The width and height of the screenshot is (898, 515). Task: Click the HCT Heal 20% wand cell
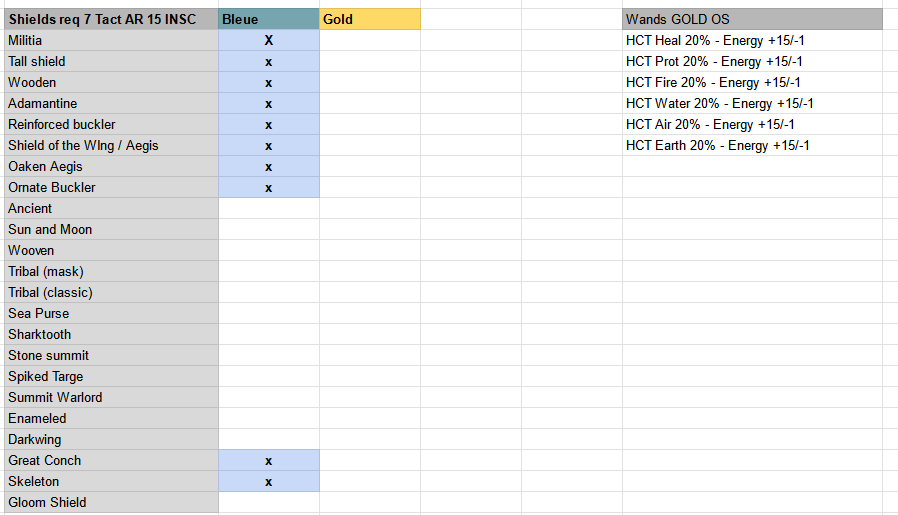715,41
